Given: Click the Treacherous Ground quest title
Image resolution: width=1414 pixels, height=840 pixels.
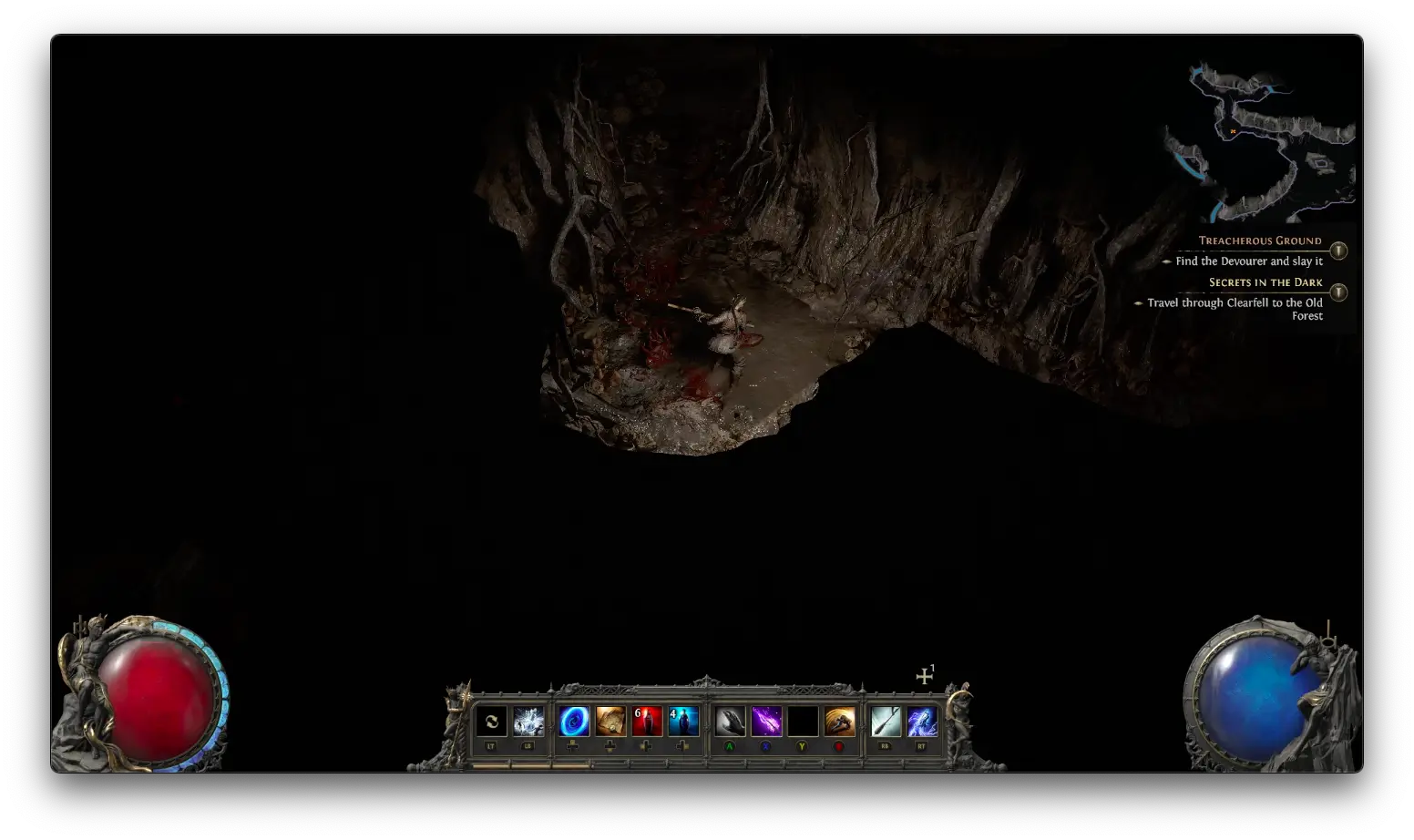Looking at the screenshot, I should point(1260,241).
